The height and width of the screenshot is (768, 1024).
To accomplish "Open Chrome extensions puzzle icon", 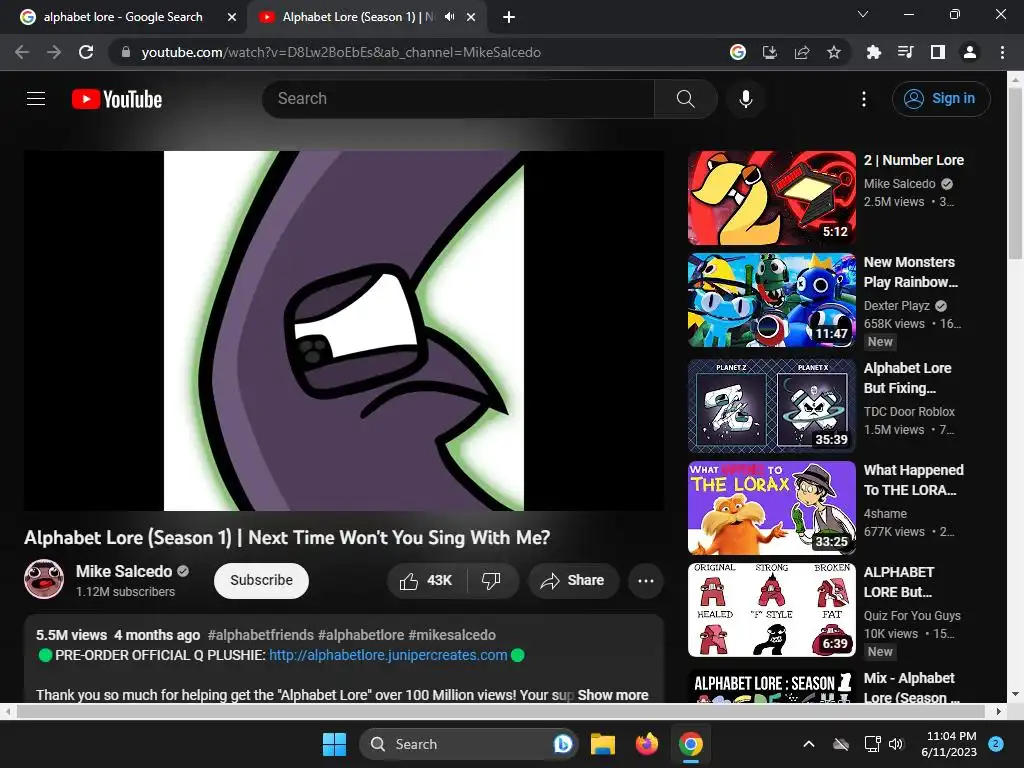I will point(873,52).
